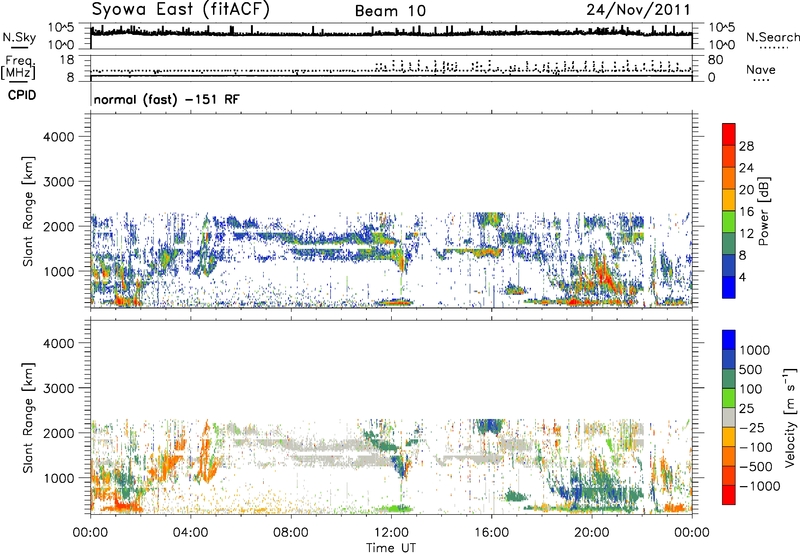Click the '08:00' time axis label
Screen dimensions: 800x554
291,533
